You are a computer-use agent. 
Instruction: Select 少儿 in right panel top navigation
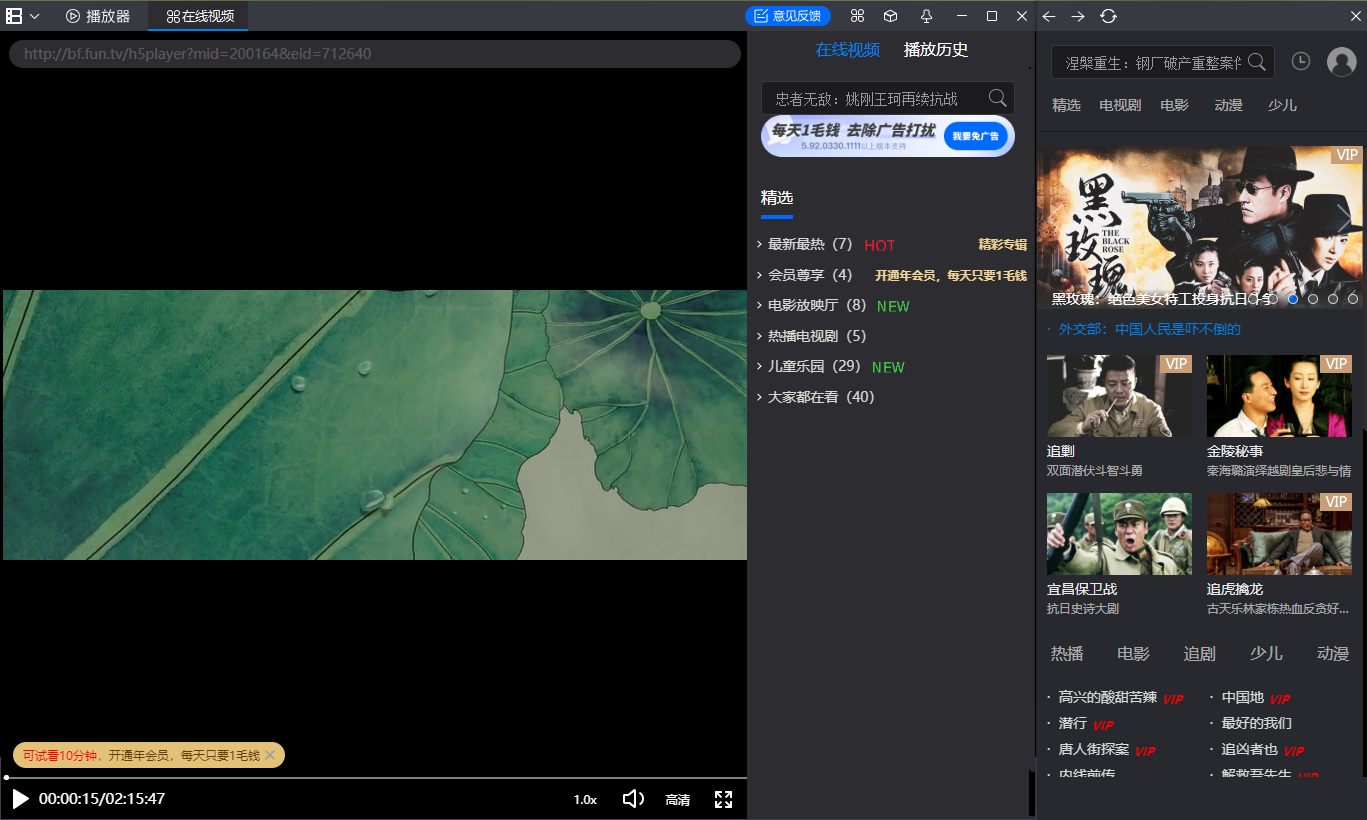click(1282, 105)
